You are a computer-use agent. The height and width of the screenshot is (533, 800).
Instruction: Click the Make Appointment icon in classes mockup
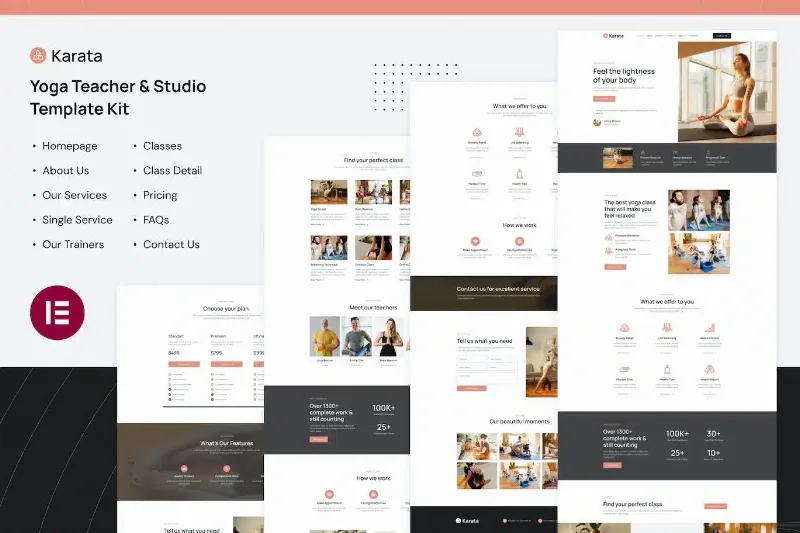329,494
